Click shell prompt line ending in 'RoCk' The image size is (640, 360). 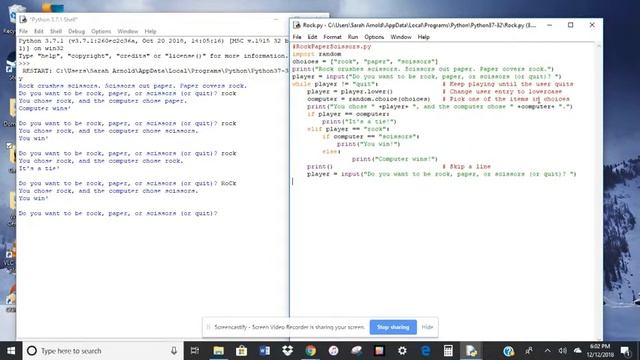click(127, 183)
